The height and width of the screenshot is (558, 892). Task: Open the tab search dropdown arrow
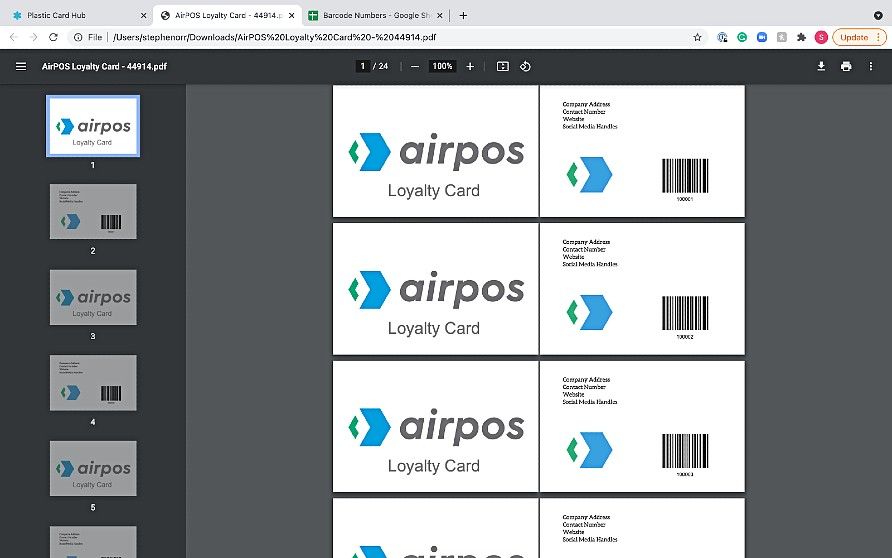click(x=878, y=15)
